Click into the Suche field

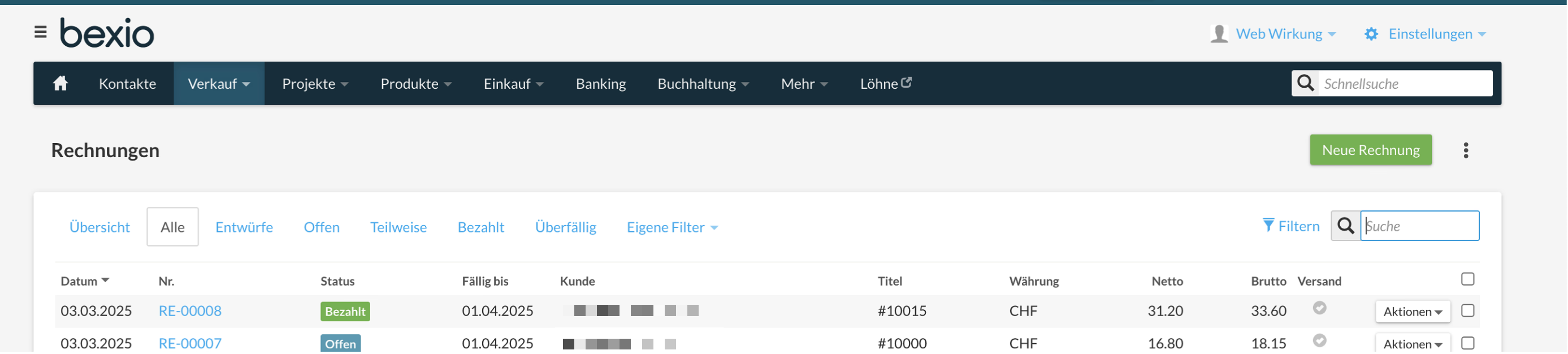1419,226
